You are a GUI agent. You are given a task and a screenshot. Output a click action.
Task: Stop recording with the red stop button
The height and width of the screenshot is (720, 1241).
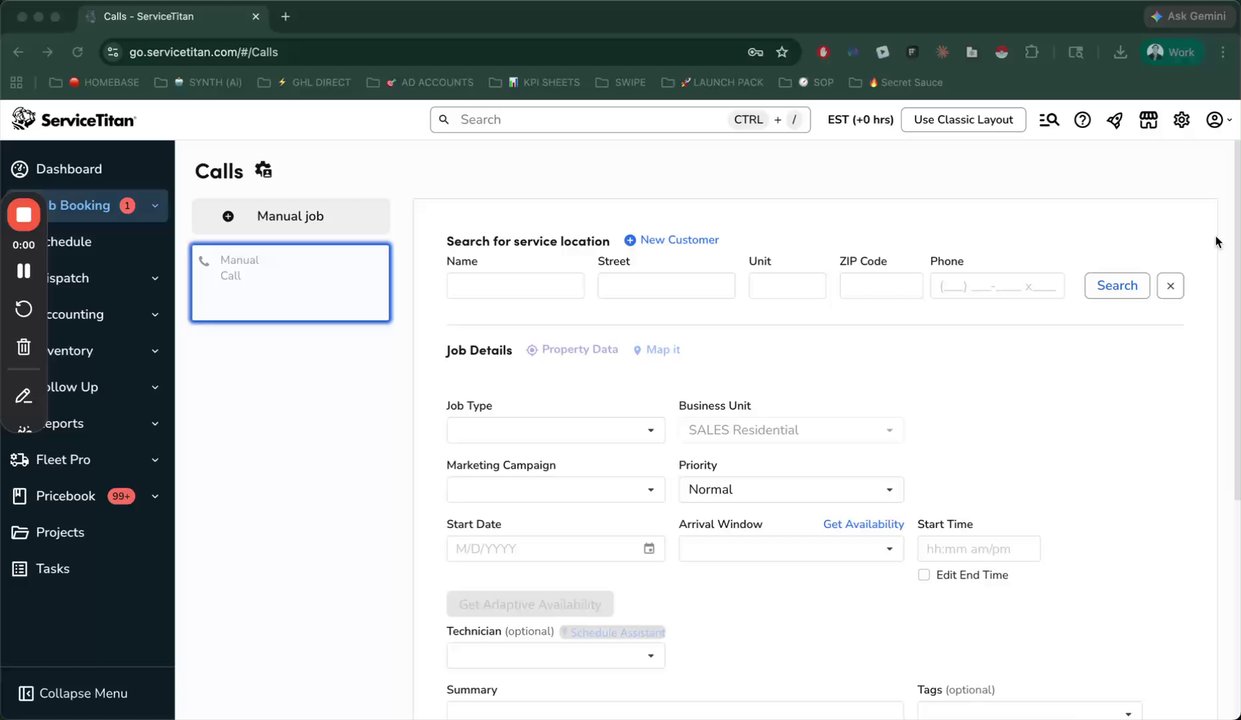(24, 215)
